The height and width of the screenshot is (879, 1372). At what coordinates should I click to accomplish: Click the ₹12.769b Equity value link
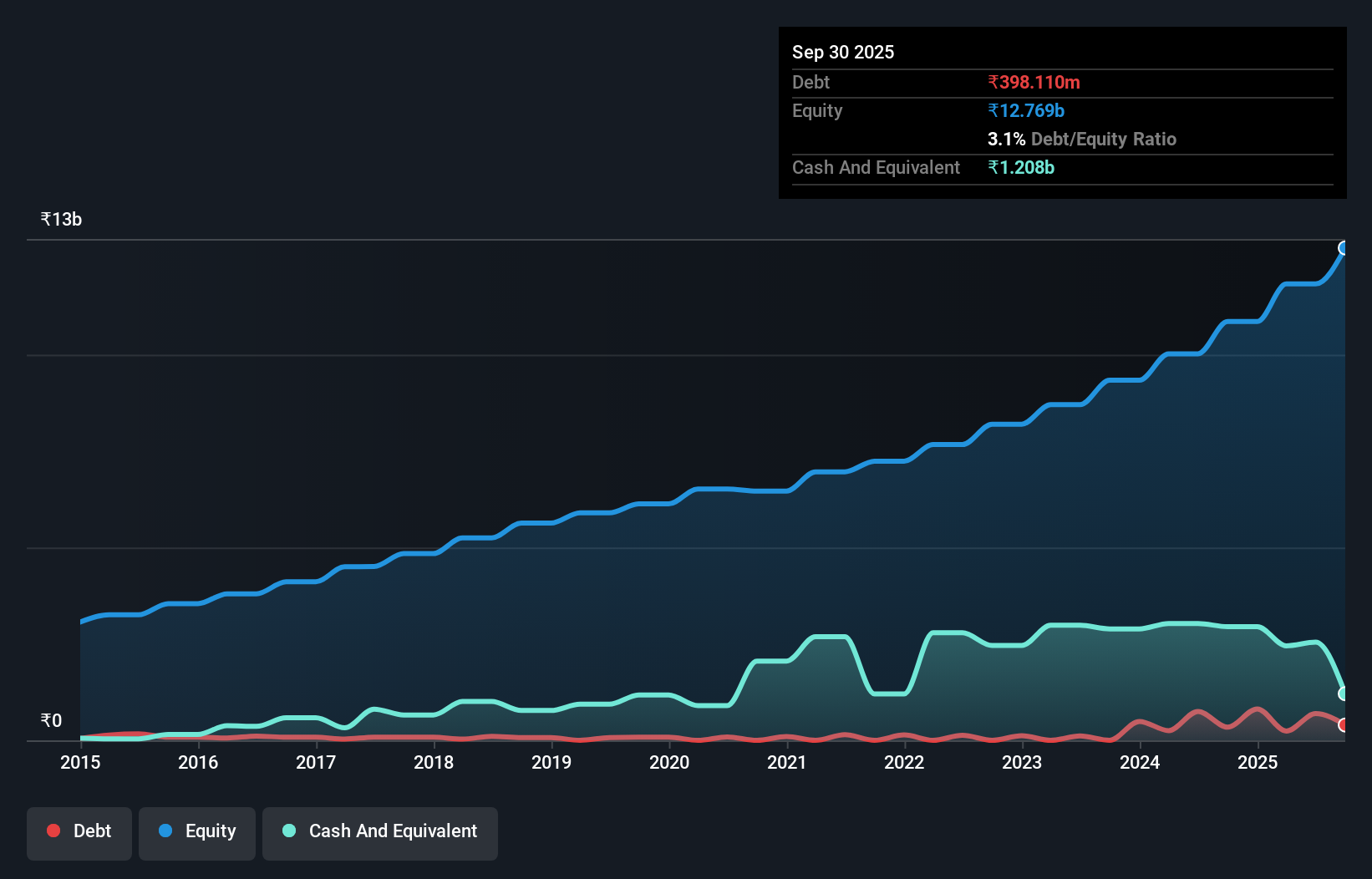1025,109
